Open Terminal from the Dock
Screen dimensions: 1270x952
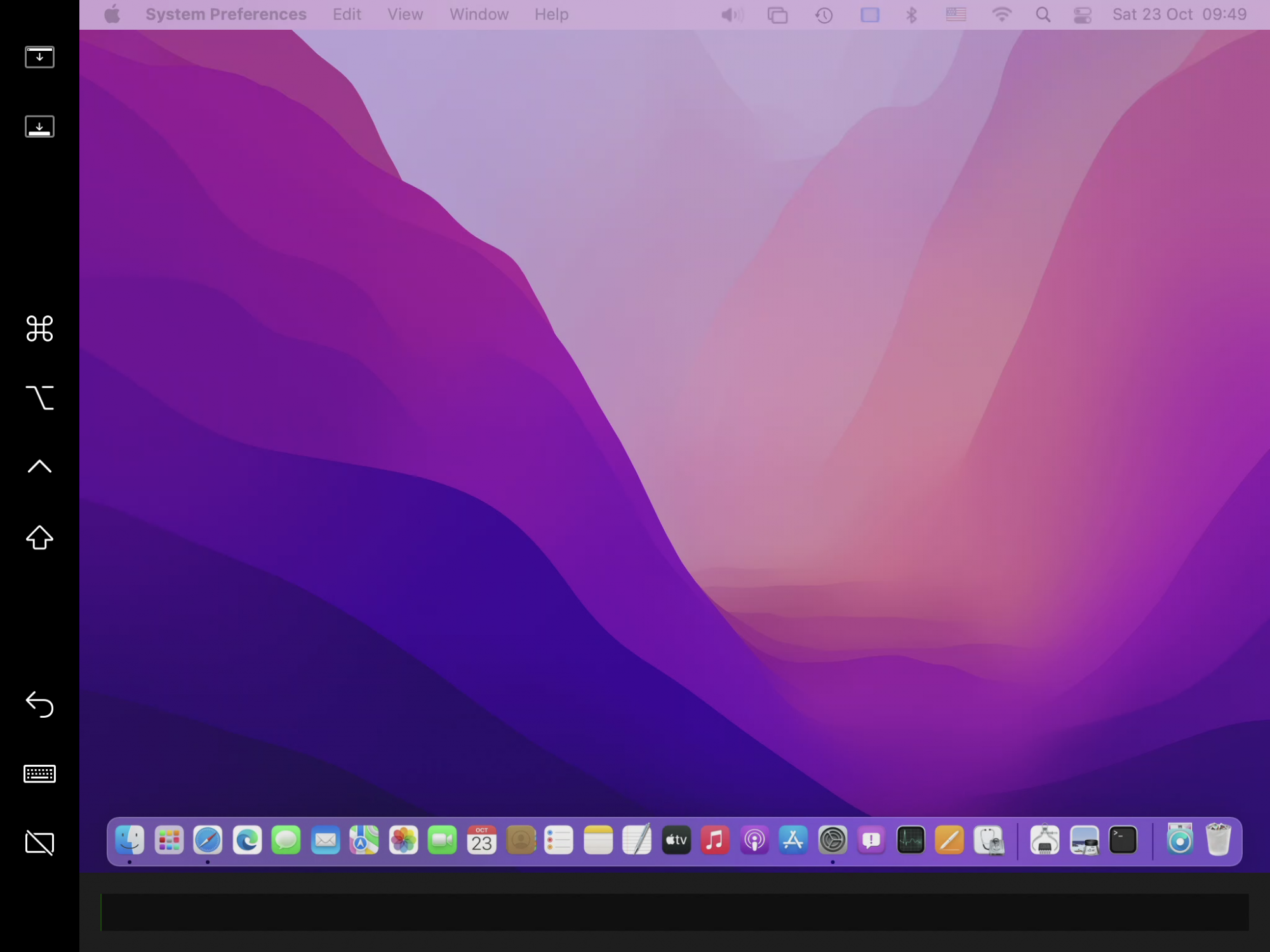pos(1123,840)
